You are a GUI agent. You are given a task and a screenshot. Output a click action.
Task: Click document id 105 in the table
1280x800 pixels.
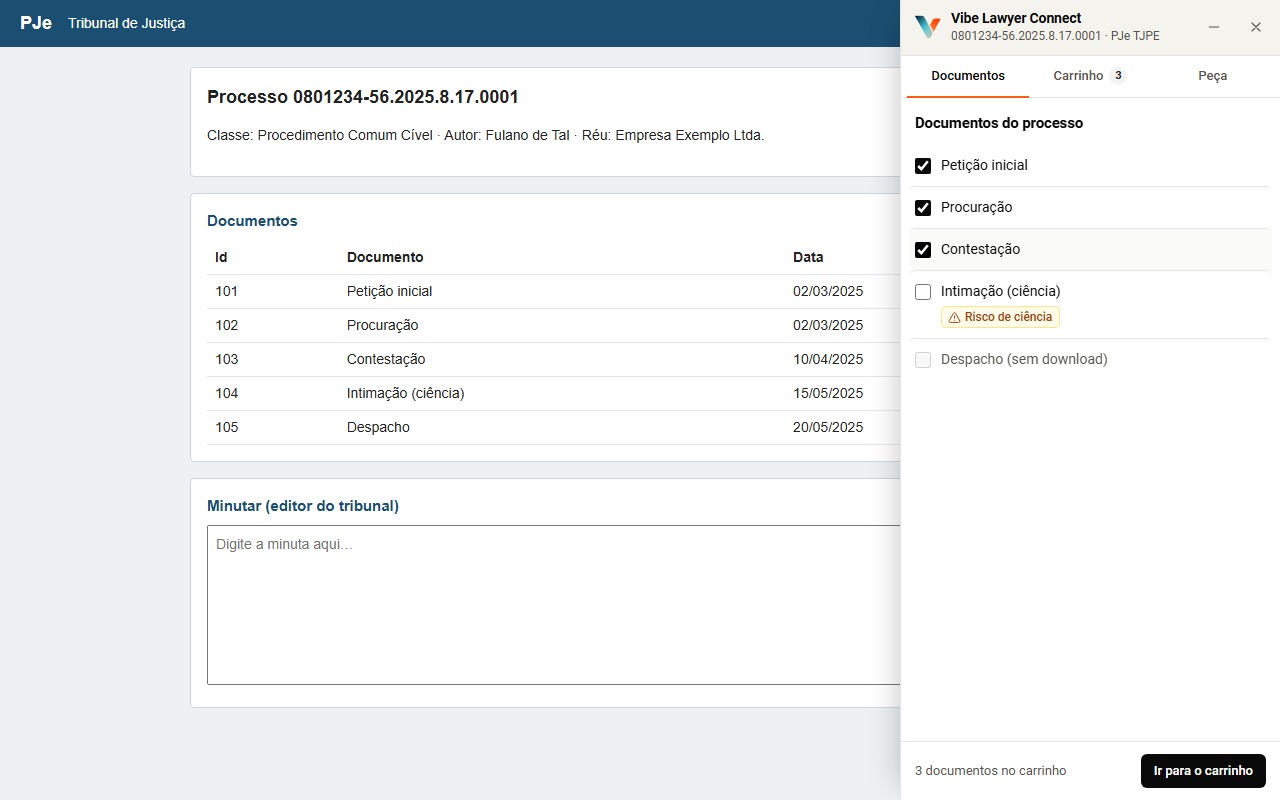click(x=226, y=428)
